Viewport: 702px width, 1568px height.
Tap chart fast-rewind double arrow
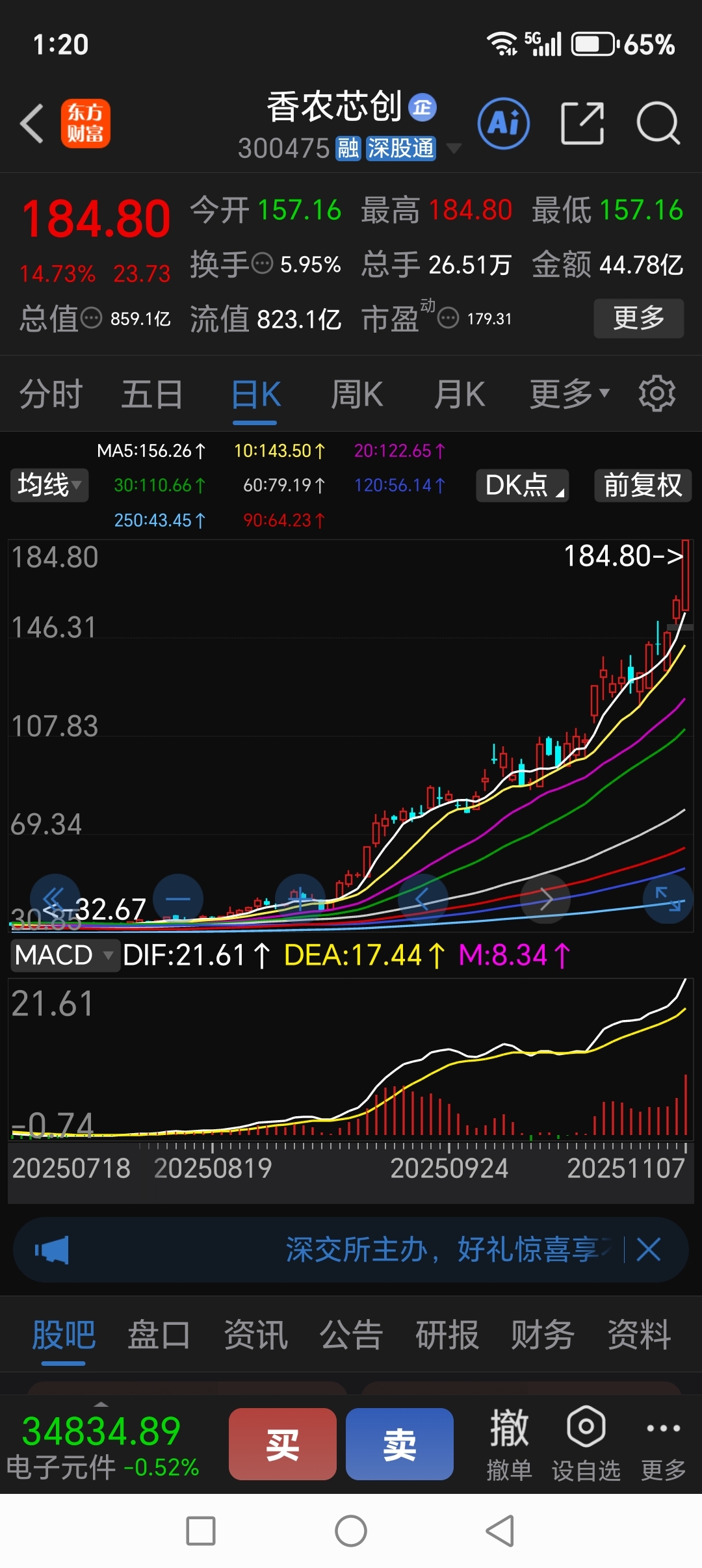click(55, 898)
